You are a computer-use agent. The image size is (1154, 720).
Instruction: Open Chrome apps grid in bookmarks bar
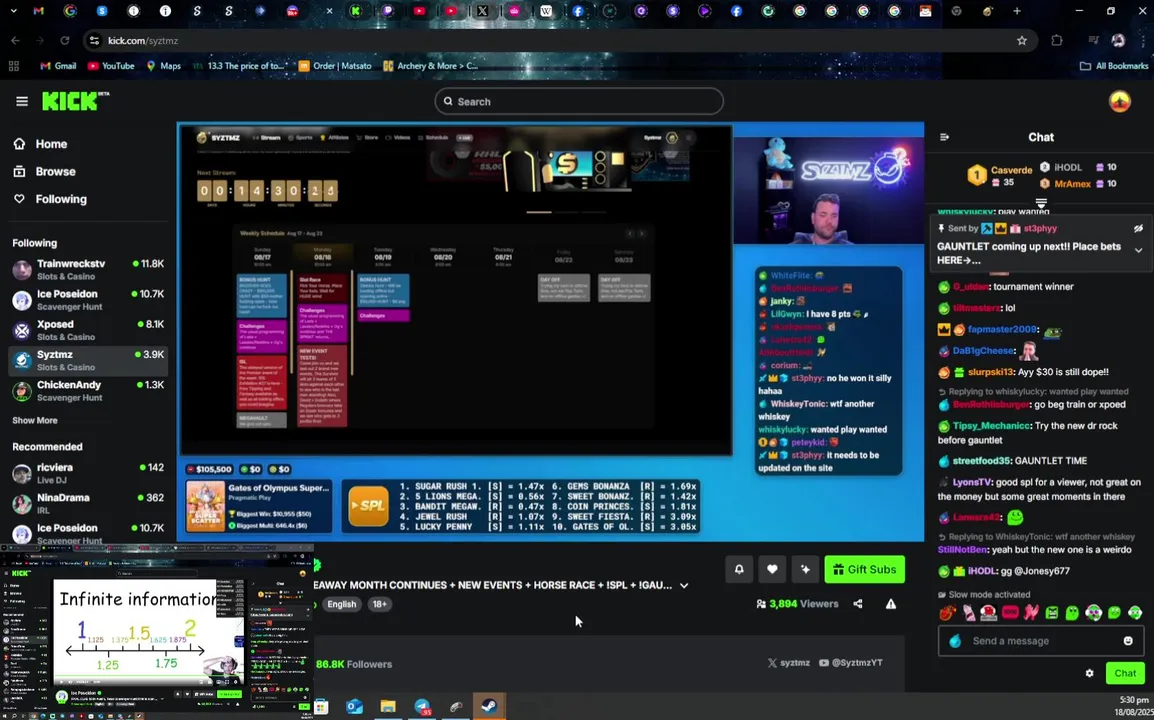click(13, 66)
